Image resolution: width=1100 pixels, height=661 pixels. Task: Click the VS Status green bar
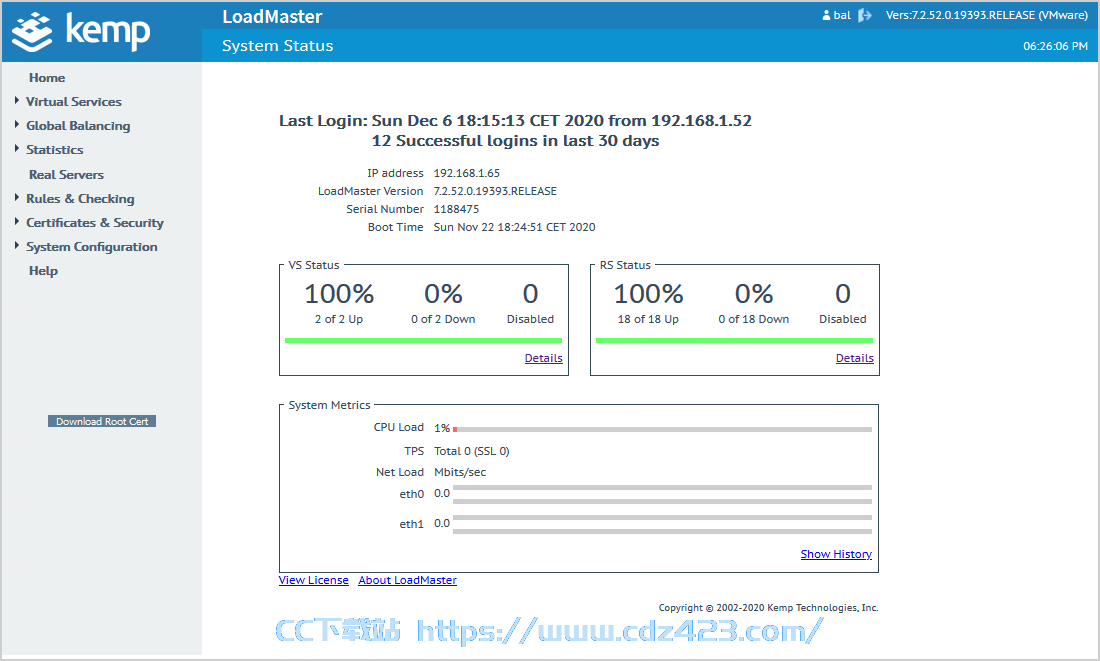pos(423,340)
